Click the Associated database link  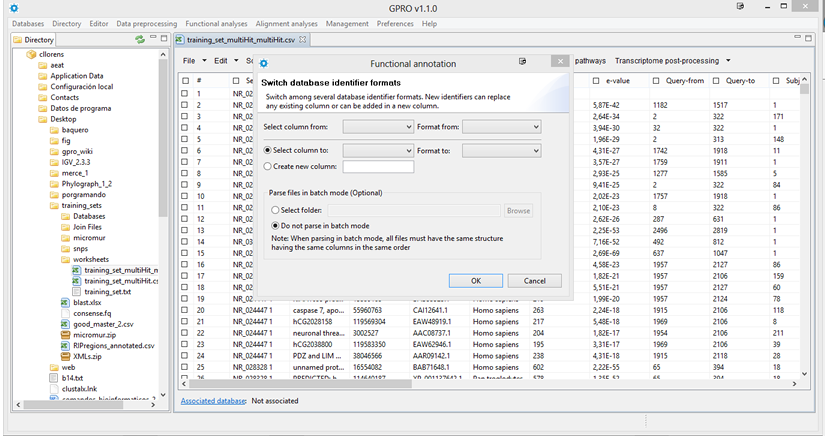(212, 401)
